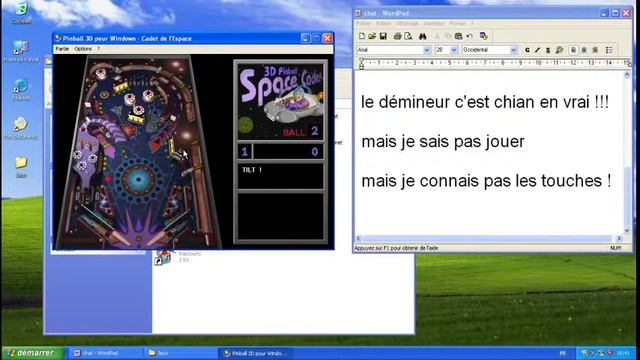Click the Paste clipboard icon in WordPad
Image resolution: width=640 pixels, height=360 pixels.
pyautogui.click(x=458, y=36)
